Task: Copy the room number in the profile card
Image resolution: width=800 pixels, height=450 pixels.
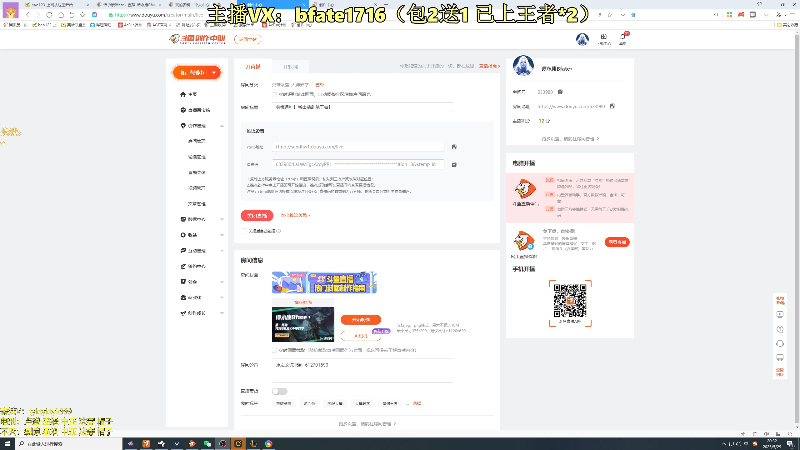Action: 560,92
